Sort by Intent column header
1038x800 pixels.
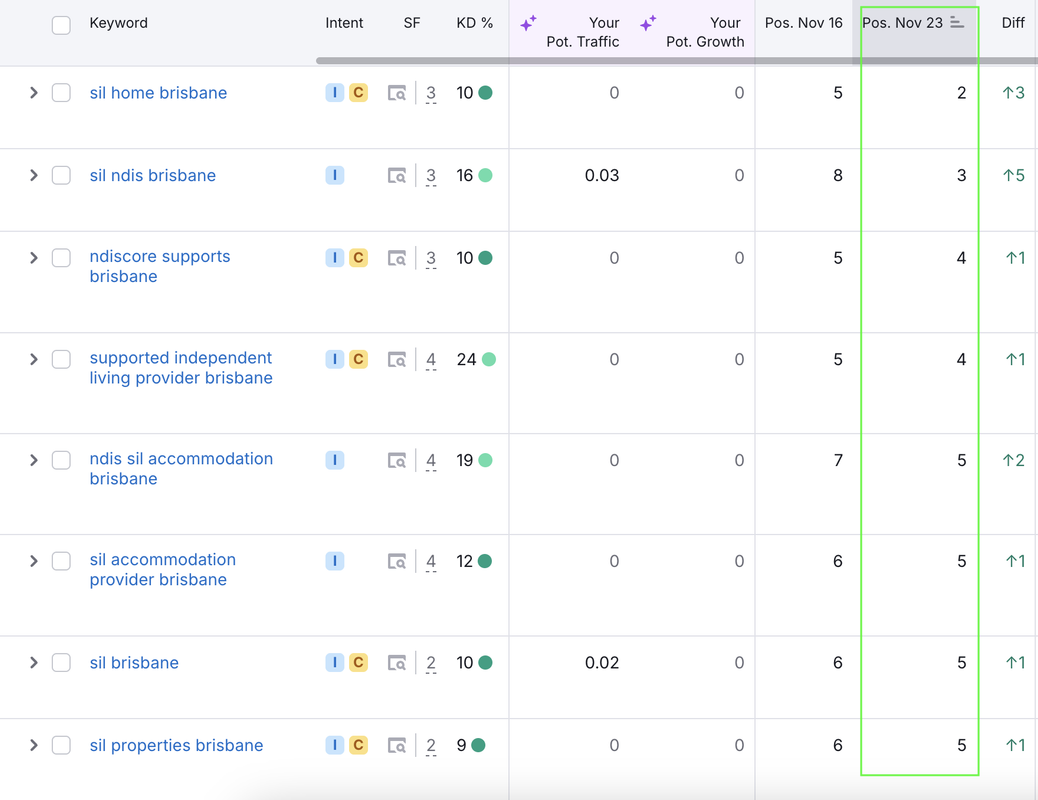(x=344, y=23)
